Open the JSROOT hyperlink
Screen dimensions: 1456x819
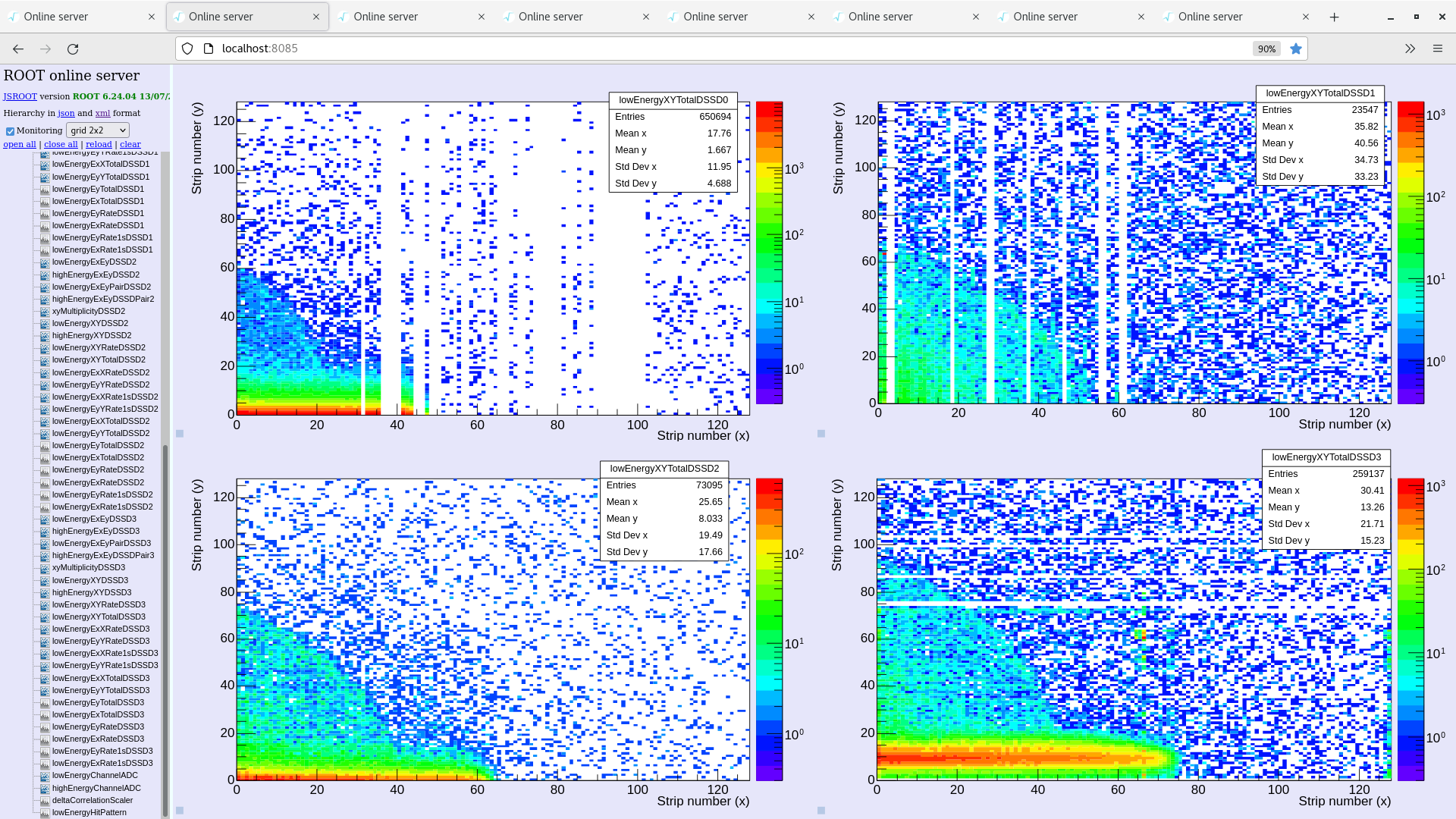[x=20, y=96]
